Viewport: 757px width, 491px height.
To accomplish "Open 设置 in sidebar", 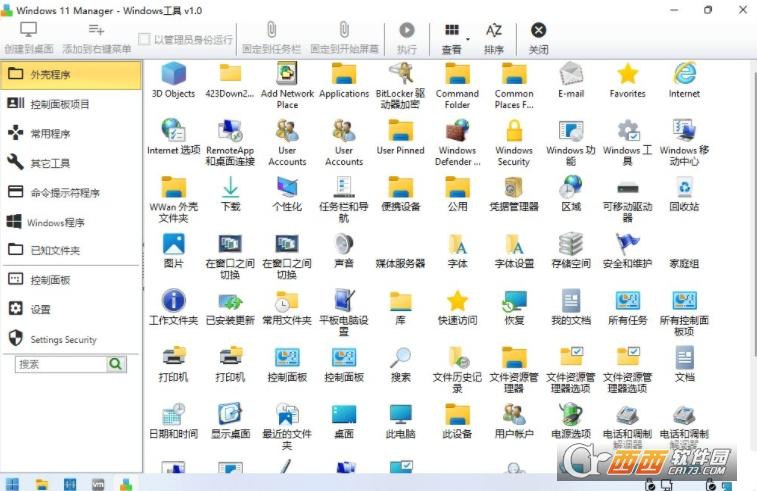I will point(71,309).
